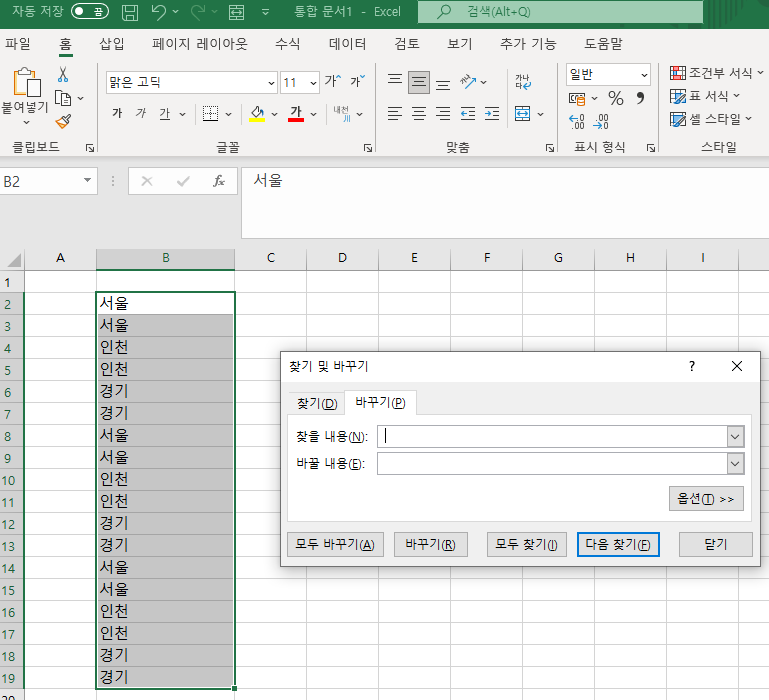Click the 모두 바꾸기(A) button
Screen dimensions: 769x700
tap(335, 544)
